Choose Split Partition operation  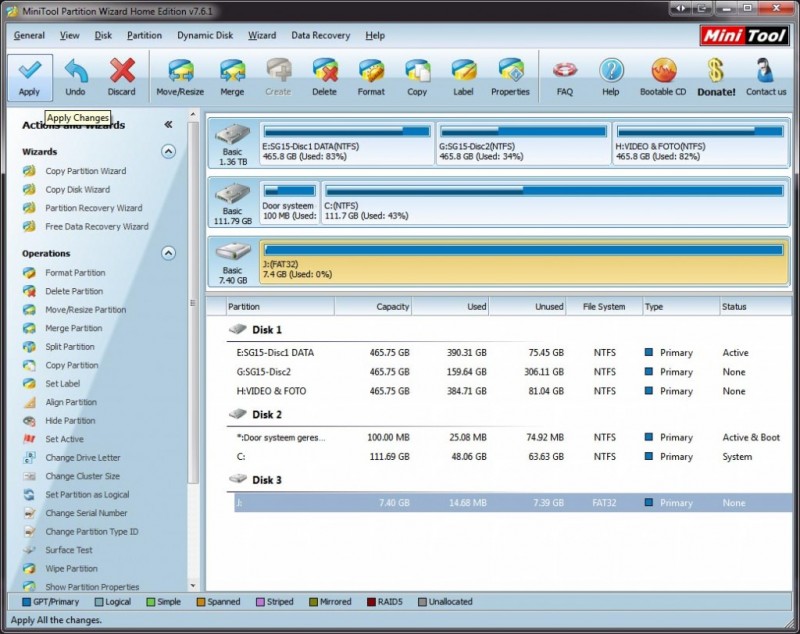tap(69, 347)
